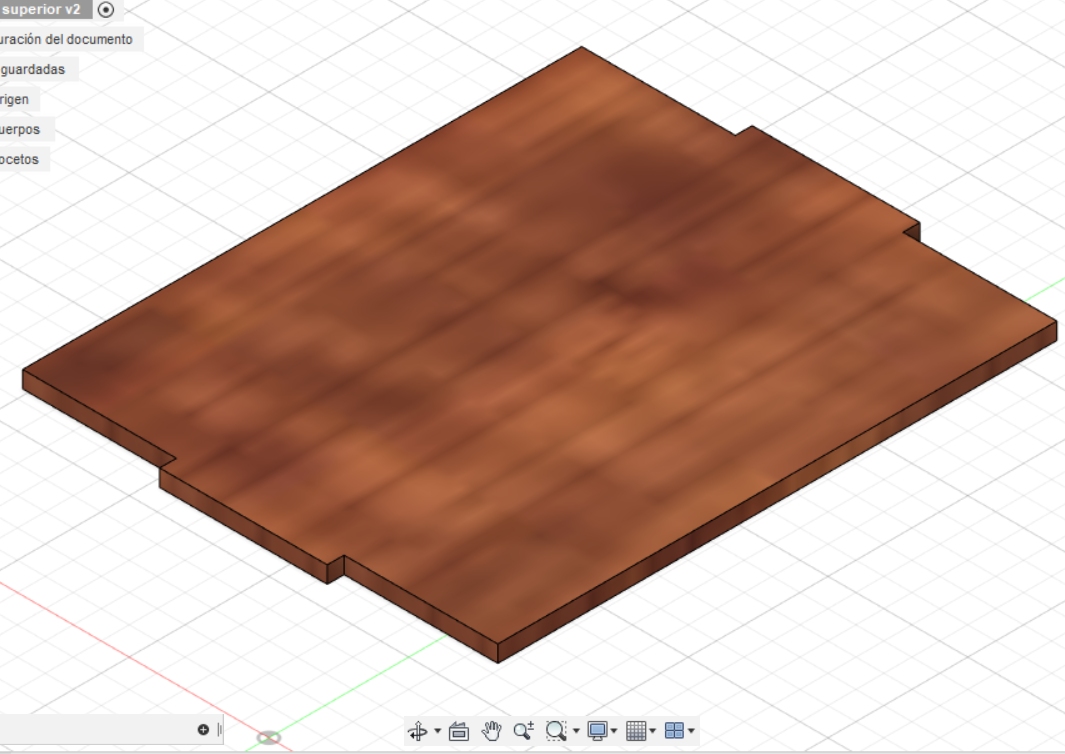This screenshot has width=1065, height=754.
Task: Expand the Grid and Snaps dropdown arrow
Action: pos(653,732)
